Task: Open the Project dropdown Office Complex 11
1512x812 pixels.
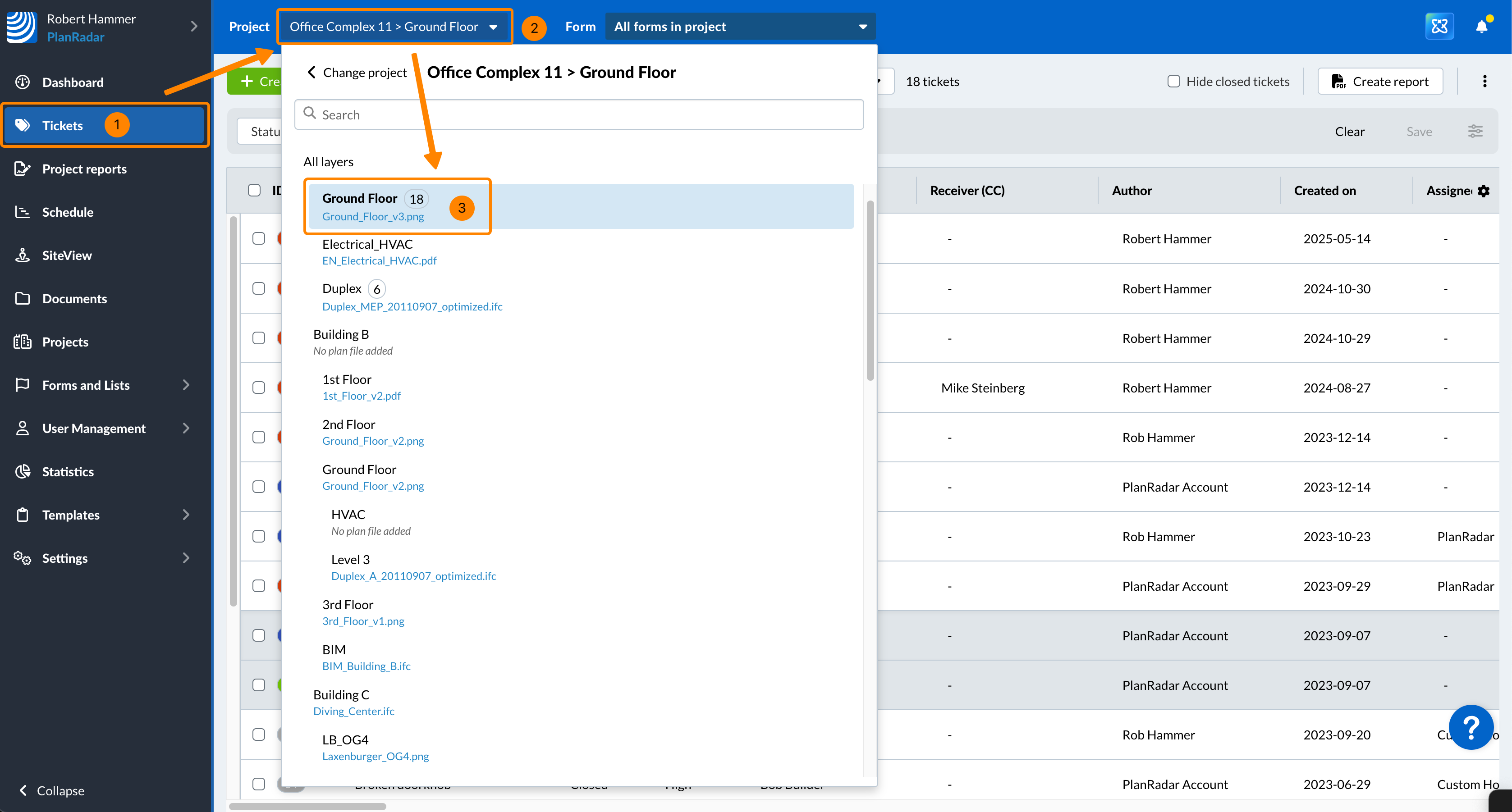Action: coord(394,27)
